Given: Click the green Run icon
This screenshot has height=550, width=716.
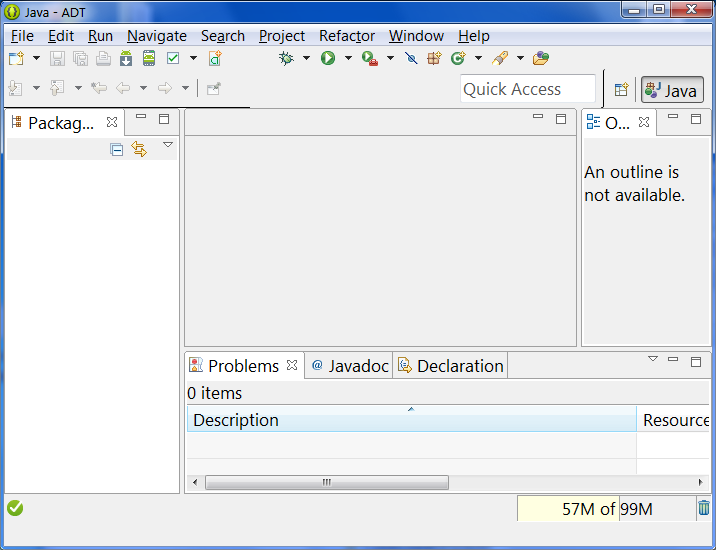Looking at the screenshot, I should point(328,58).
